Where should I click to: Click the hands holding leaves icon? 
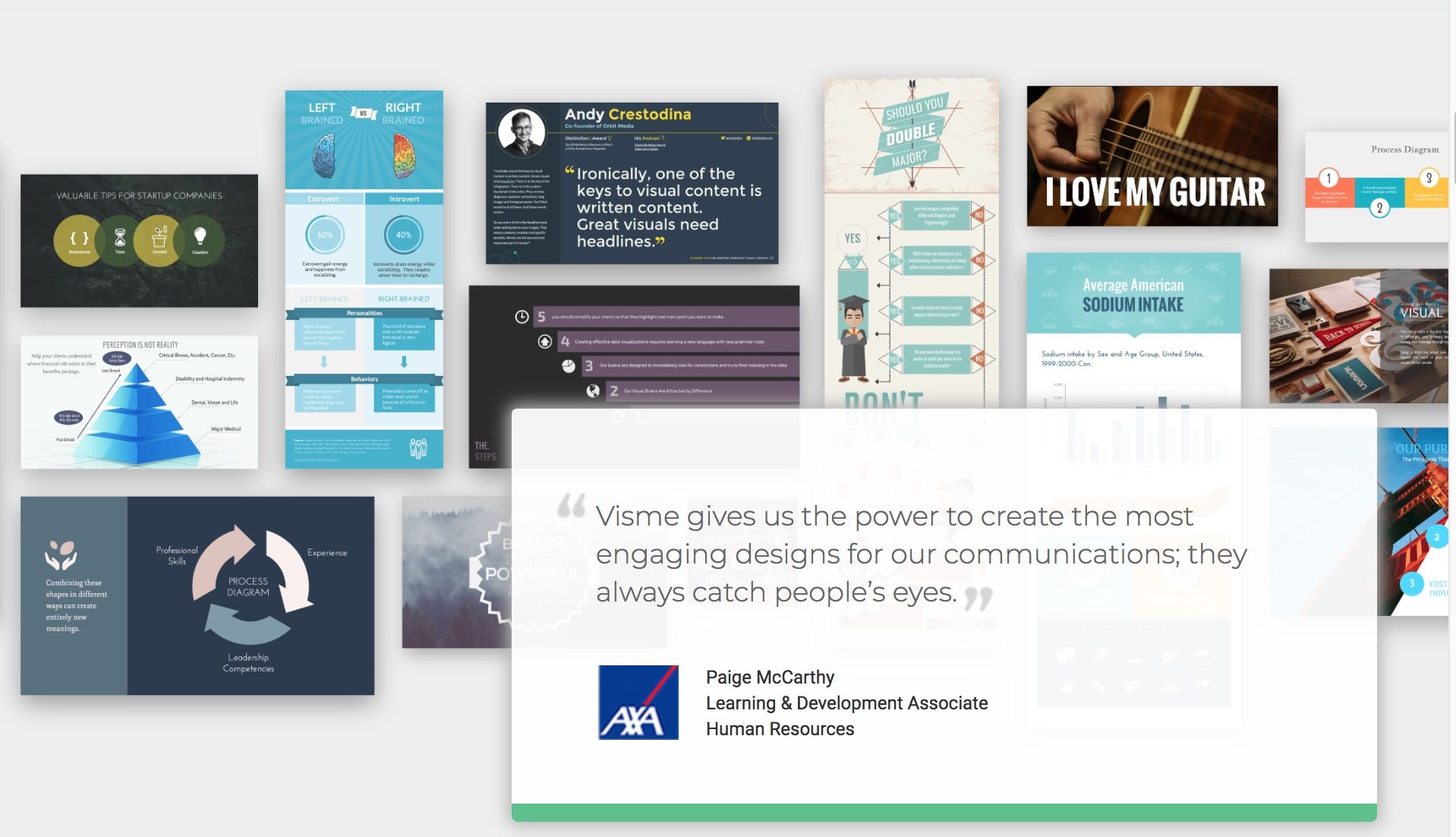tap(61, 555)
